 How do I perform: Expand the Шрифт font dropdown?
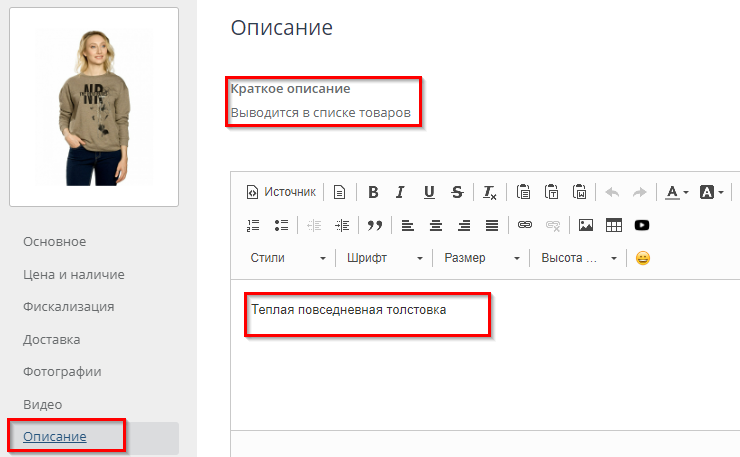(x=385, y=258)
